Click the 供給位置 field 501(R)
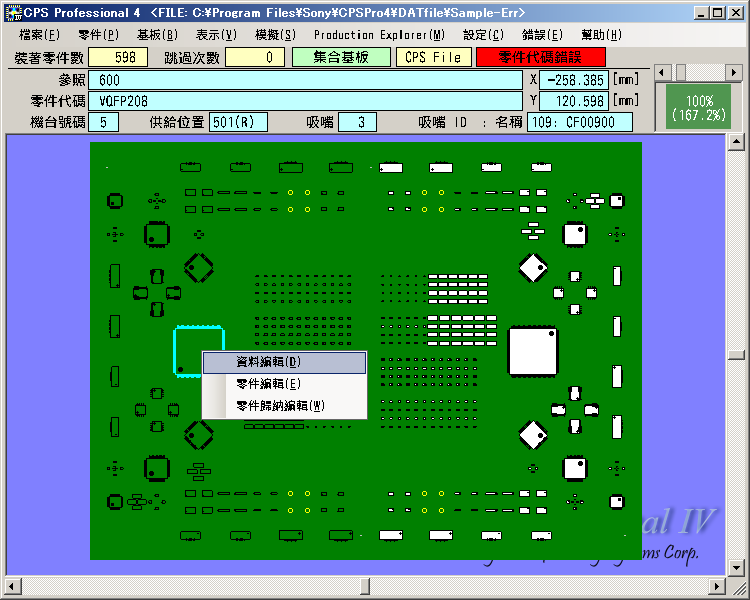This screenshot has width=750, height=600. pos(238,122)
